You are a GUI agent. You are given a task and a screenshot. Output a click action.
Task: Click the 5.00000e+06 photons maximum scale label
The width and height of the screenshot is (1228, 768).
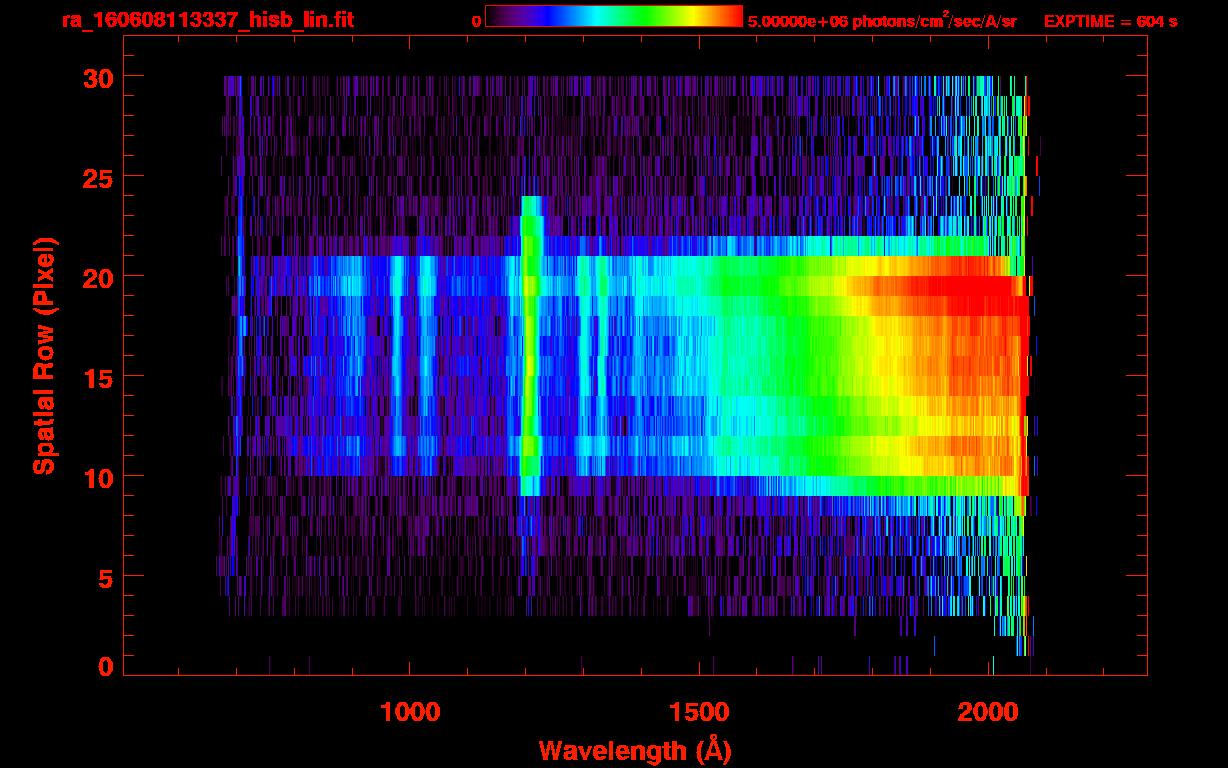[x=881, y=21]
